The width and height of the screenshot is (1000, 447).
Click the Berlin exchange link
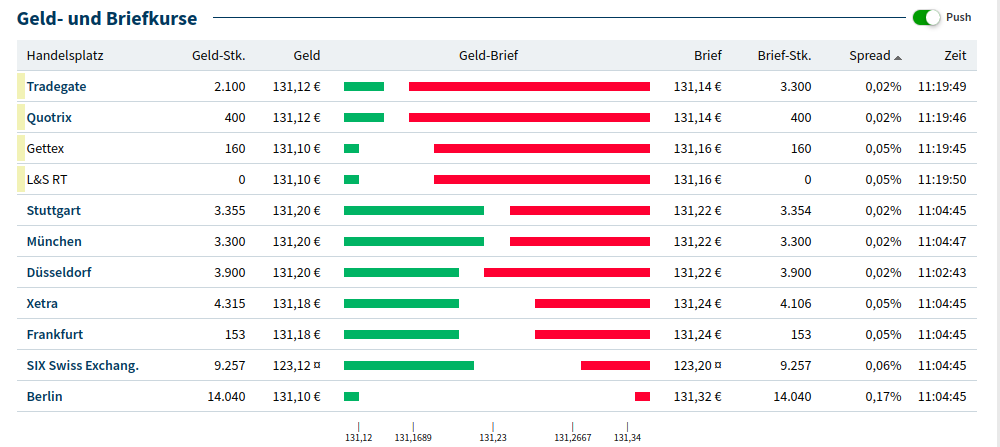point(44,397)
